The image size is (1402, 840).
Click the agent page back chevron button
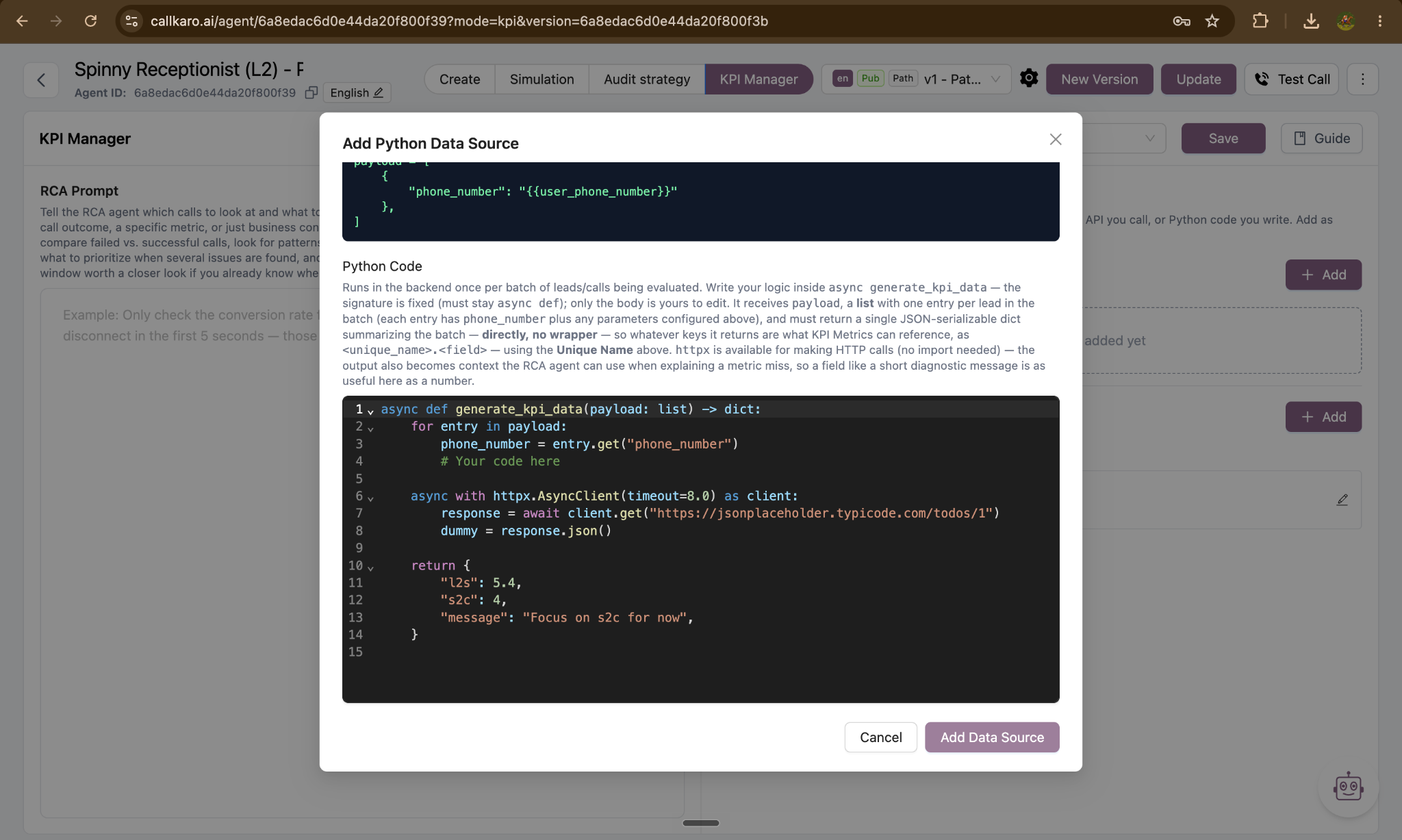pyautogui.click(x=41, y=80)
